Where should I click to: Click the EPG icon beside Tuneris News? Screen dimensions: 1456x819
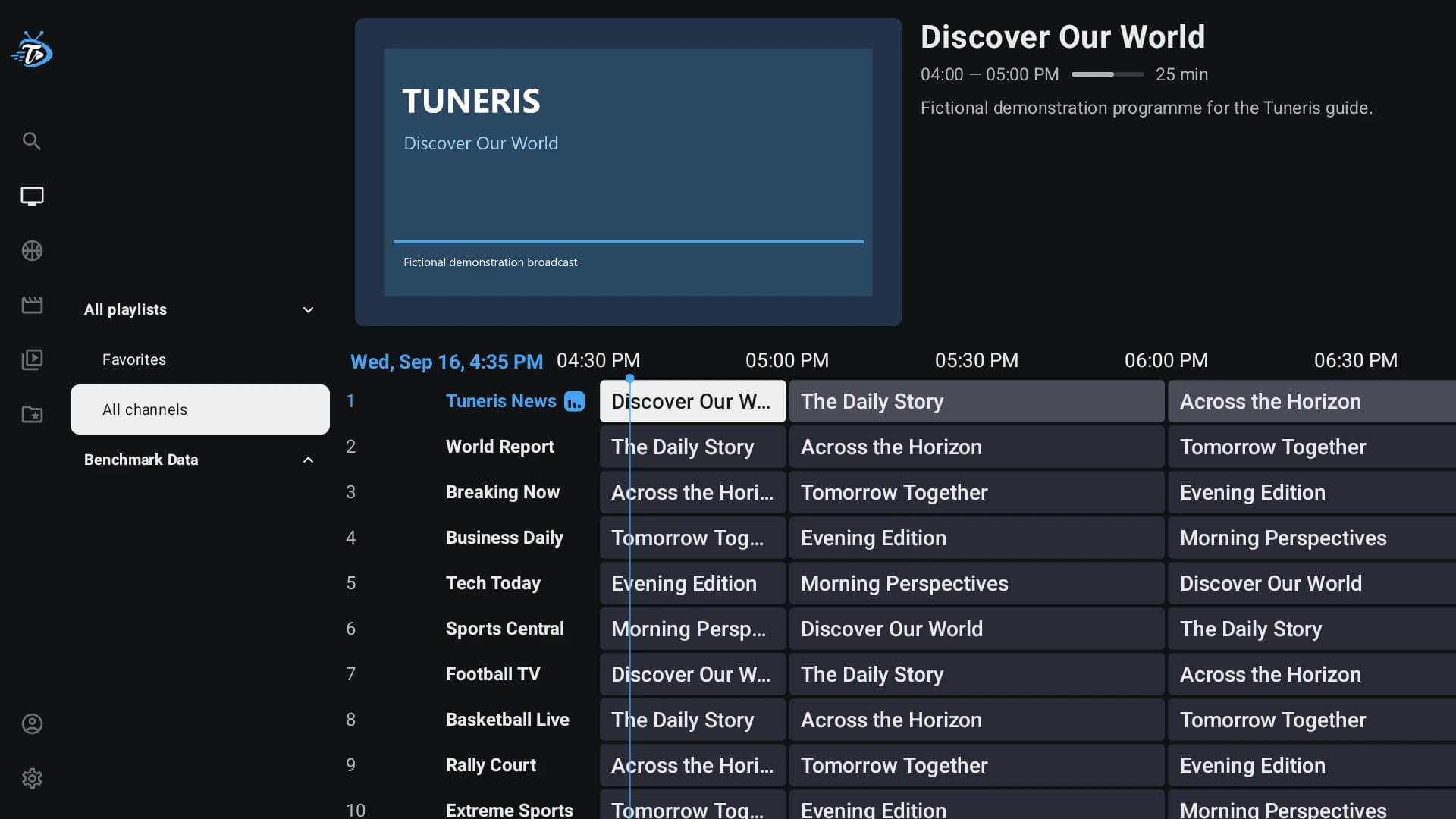(x=575, y=401)
